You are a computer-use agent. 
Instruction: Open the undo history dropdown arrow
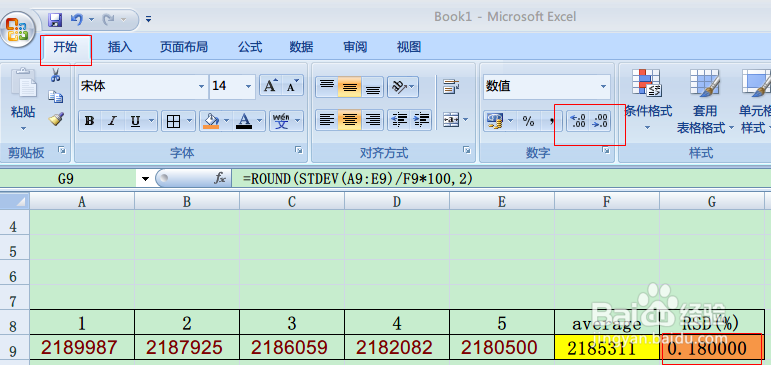[91, 20]
